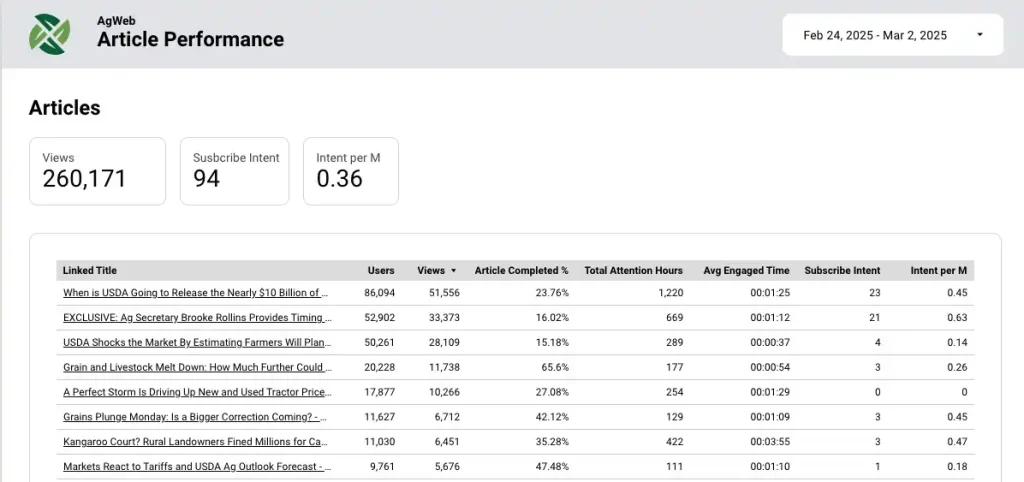
Task: Open Markets React to Tariffs article
Action: [195, 467]
